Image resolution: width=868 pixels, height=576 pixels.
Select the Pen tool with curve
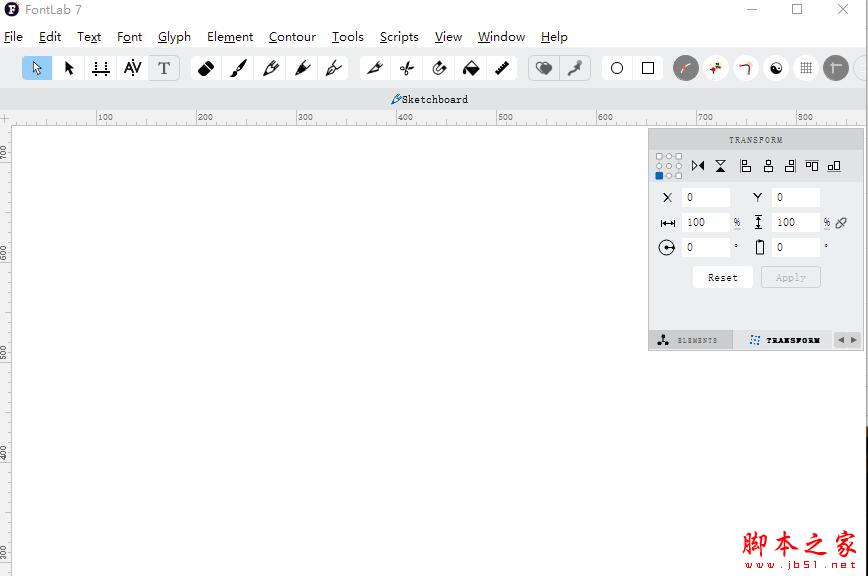click(334, 68)
